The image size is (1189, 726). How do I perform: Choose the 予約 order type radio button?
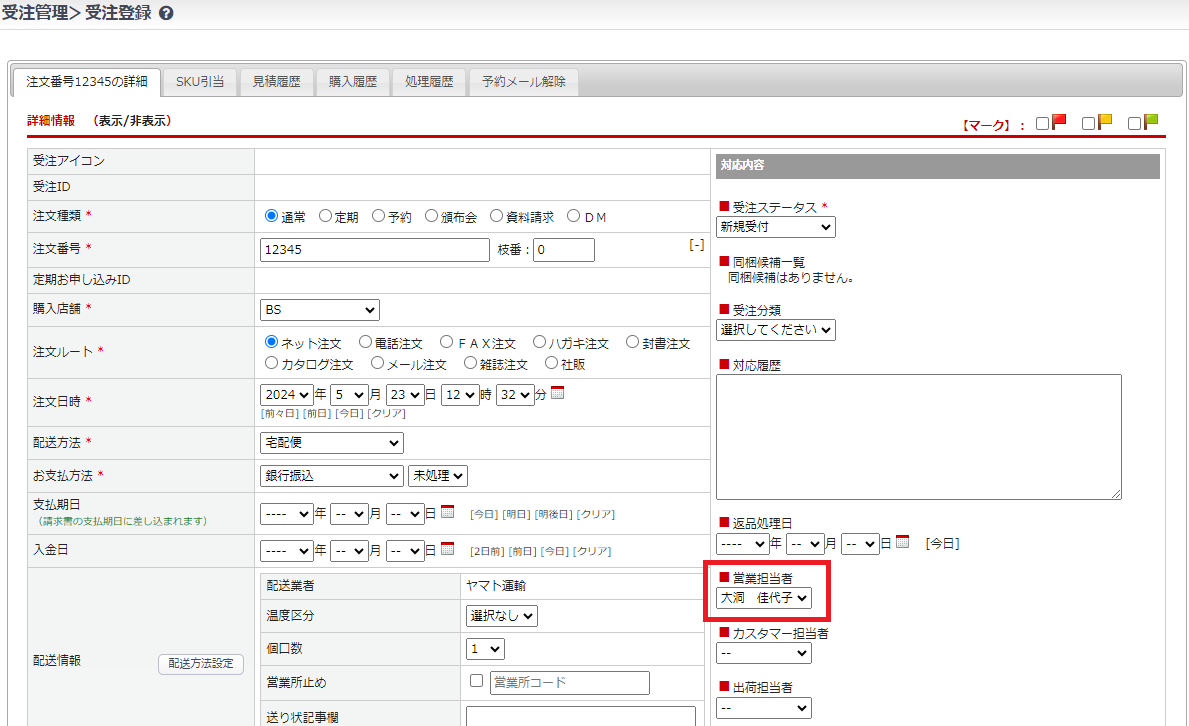point(379,216)
